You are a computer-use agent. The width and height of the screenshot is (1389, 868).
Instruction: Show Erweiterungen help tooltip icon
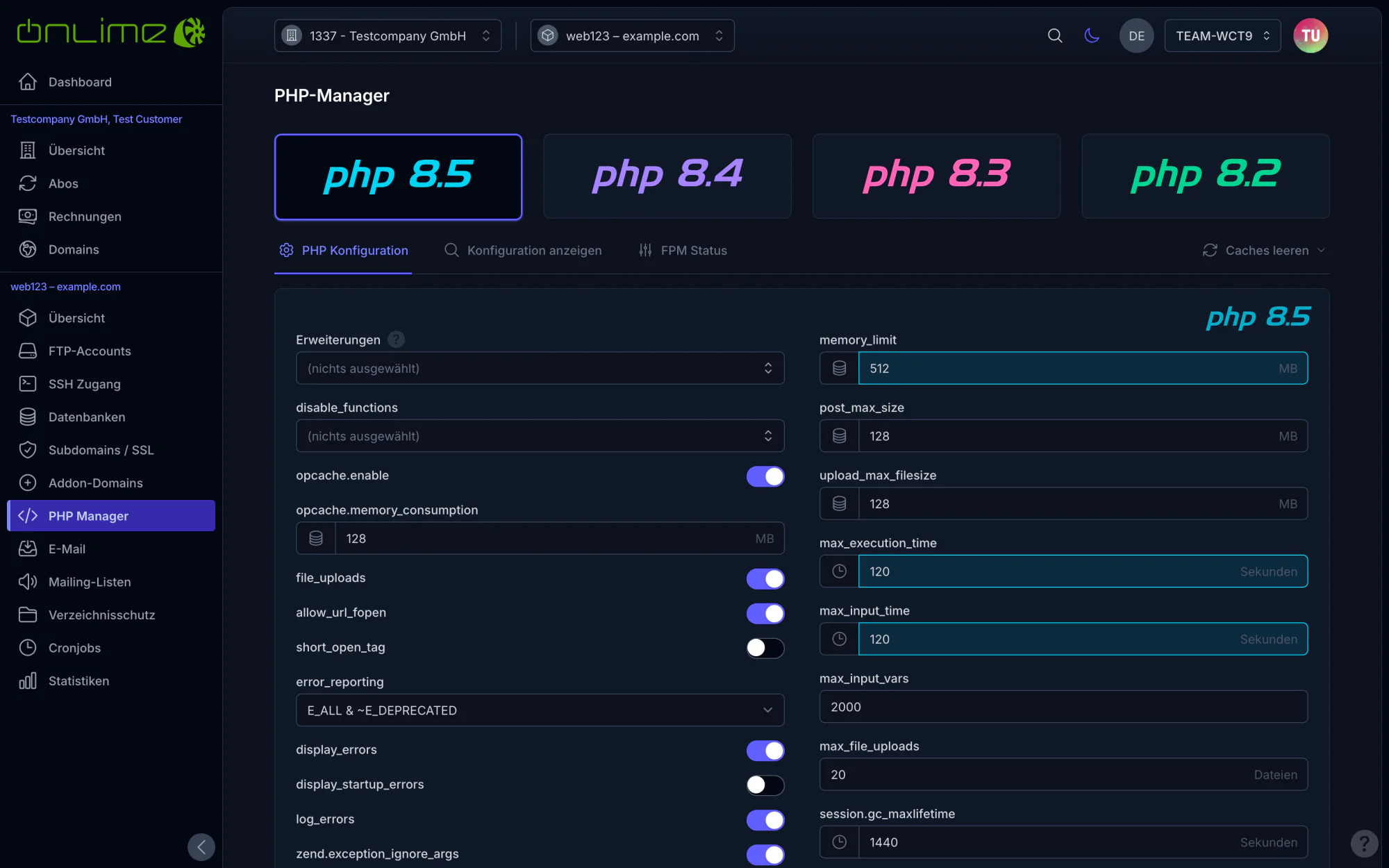click(396, 340)
